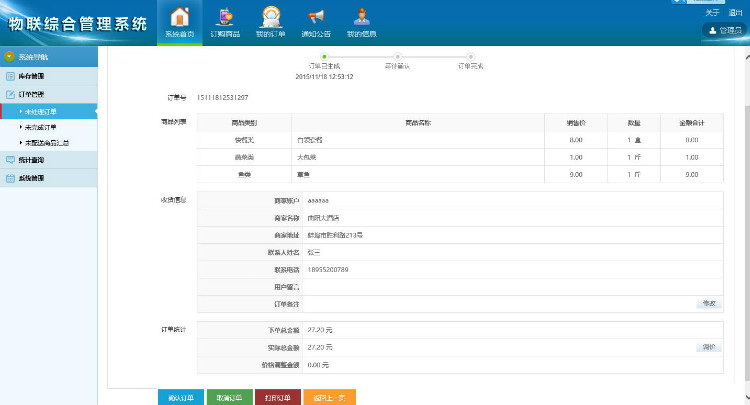Open 我的订单 icon in top navigation

point(270,21)
